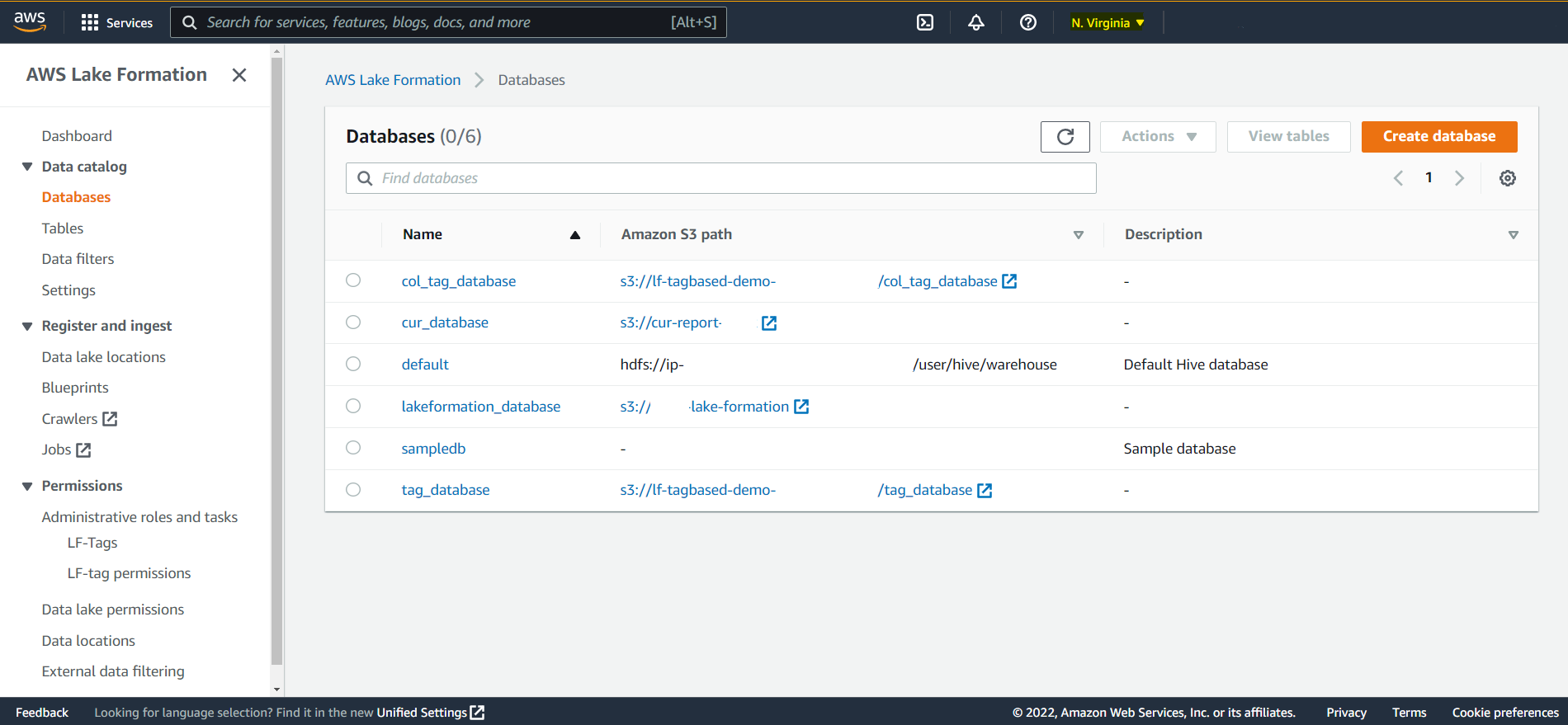This screenshot has height=725, width=1568.
Task: Open Data locations in the sidebar
Action: 88,641
